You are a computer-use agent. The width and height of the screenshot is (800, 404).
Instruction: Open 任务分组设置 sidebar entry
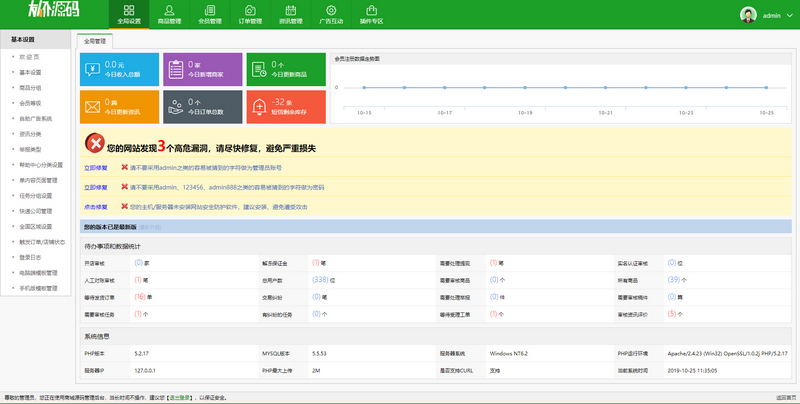tap(36, 195)
